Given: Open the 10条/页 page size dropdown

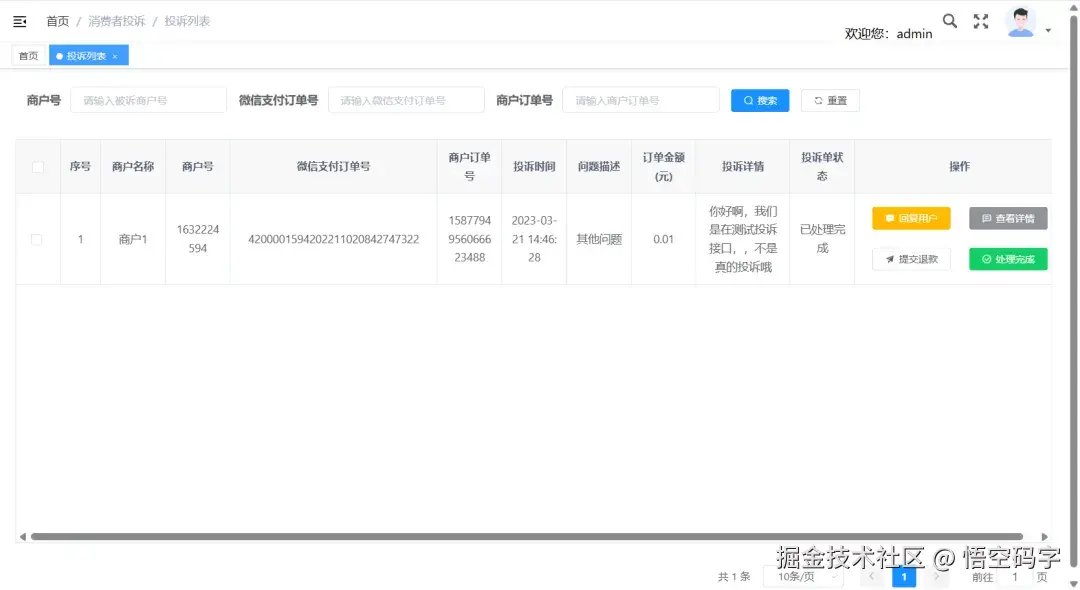Looking at the screenshot, I should pyautogui.click(x=801, y=576).
